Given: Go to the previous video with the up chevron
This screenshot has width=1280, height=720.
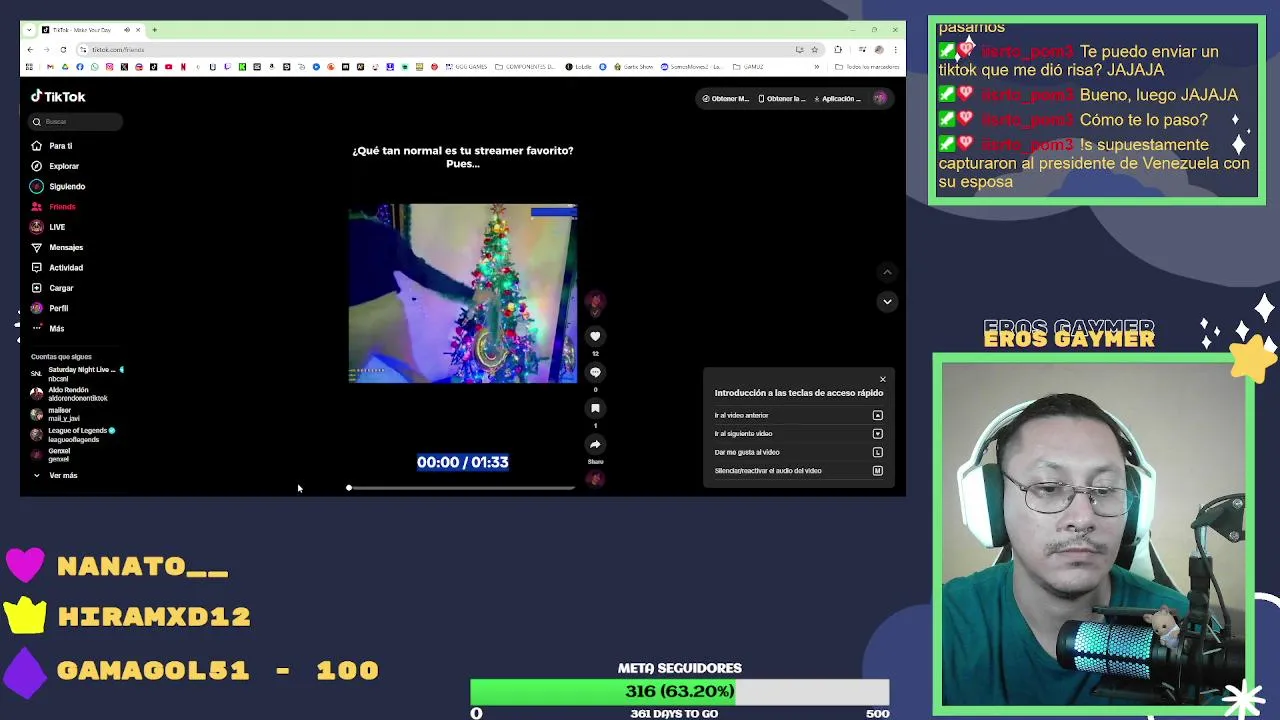Looking at the screenshot, I should point(887,272).
